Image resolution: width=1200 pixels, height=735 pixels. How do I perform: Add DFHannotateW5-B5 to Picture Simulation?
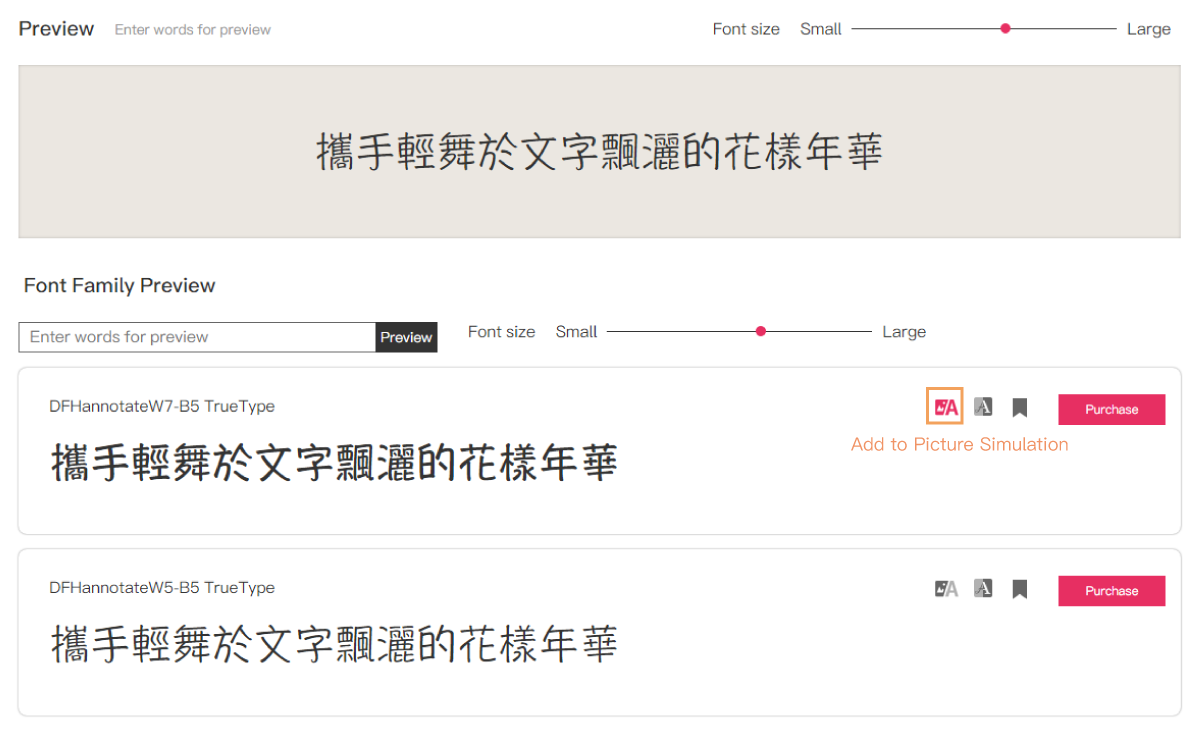pyautogui.click(x=945, y=589)
